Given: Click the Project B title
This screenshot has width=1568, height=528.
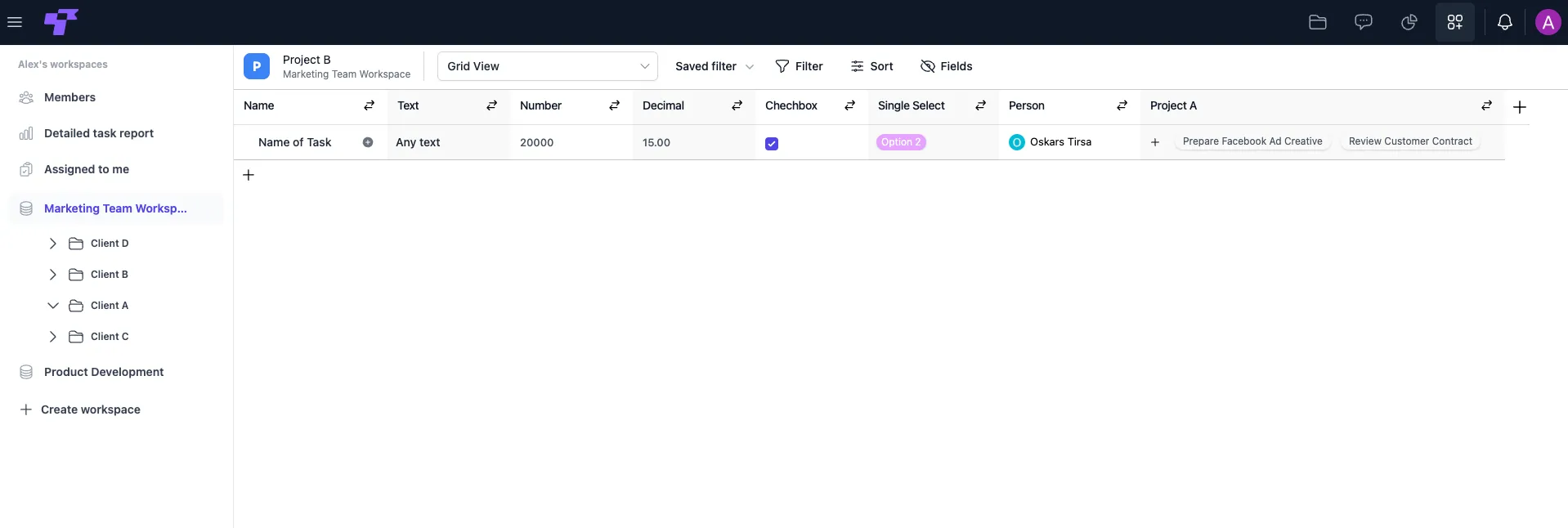Looking at the screenshot, I should tap(307, 60).
